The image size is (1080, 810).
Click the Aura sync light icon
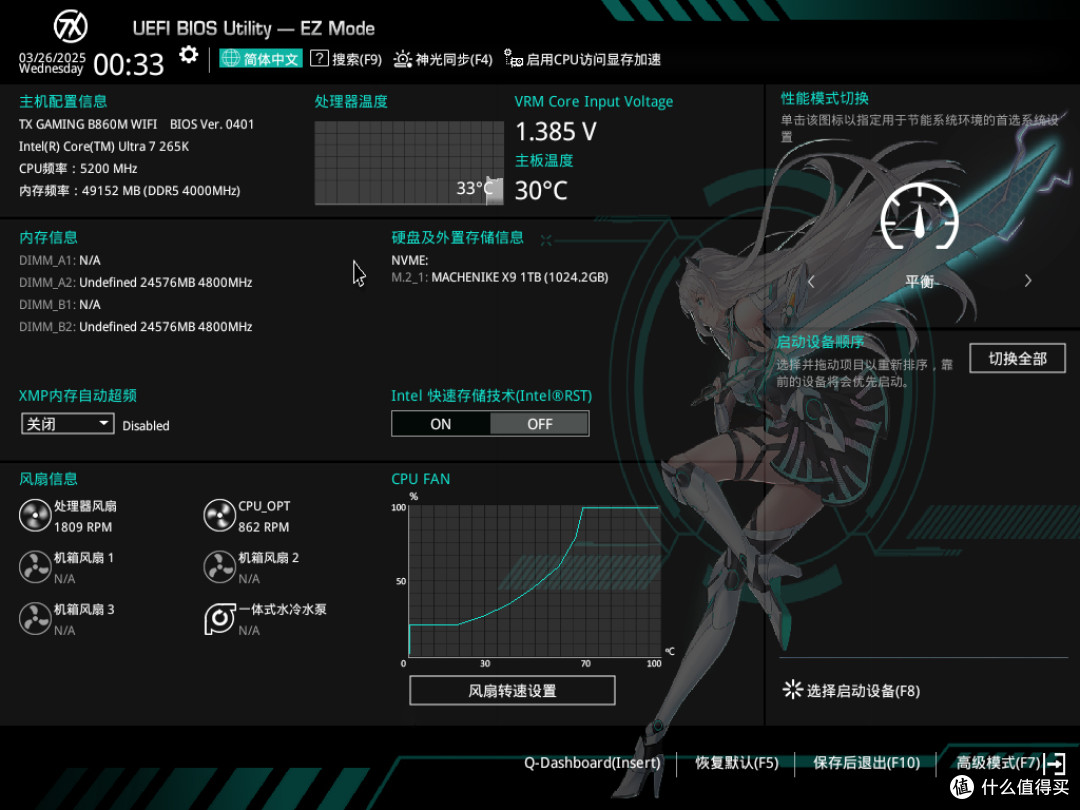click(402, 59)
